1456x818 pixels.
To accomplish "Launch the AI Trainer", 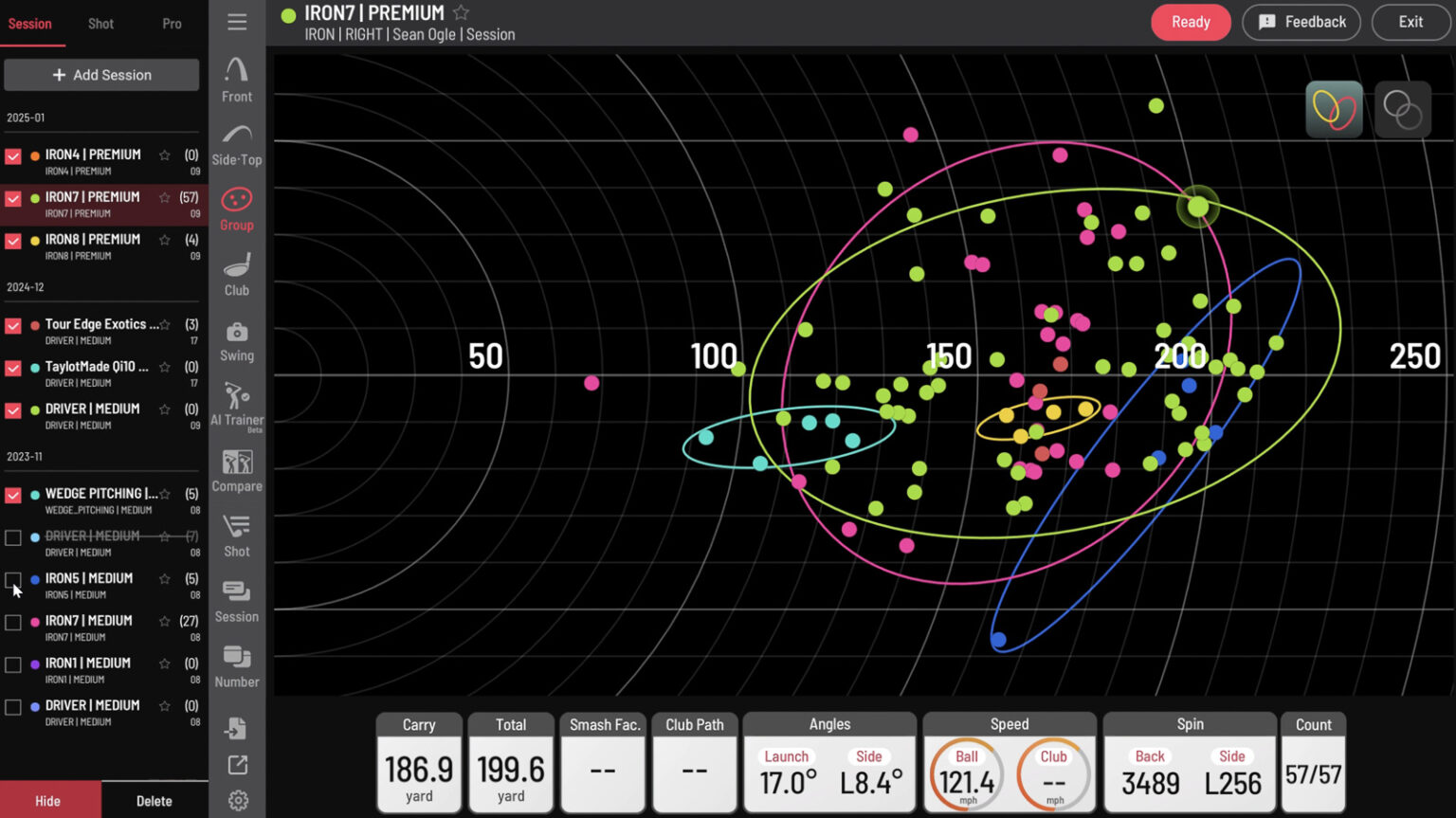I will coord(236,406).
